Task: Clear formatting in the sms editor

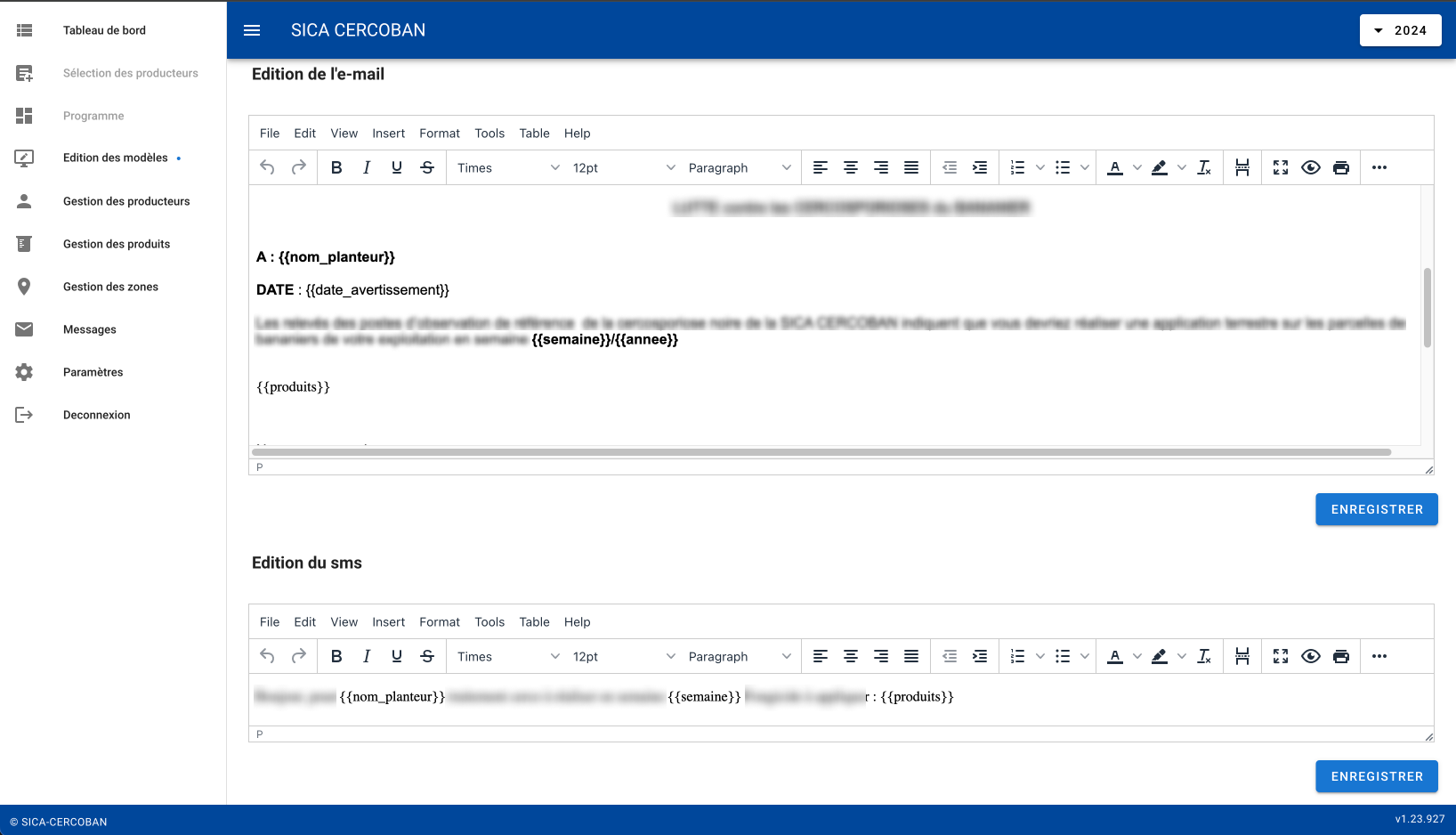Action: pyautogui.click(x=1204, y=656)
